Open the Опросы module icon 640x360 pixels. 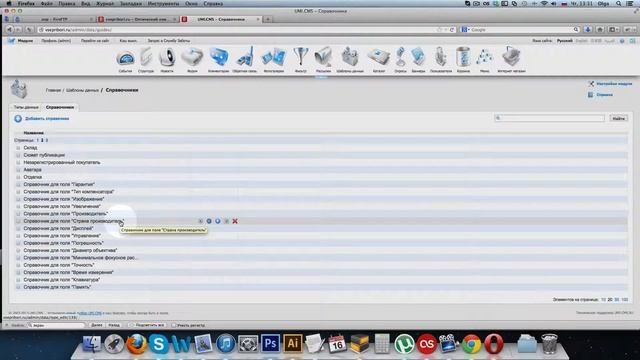coord(400,57)
